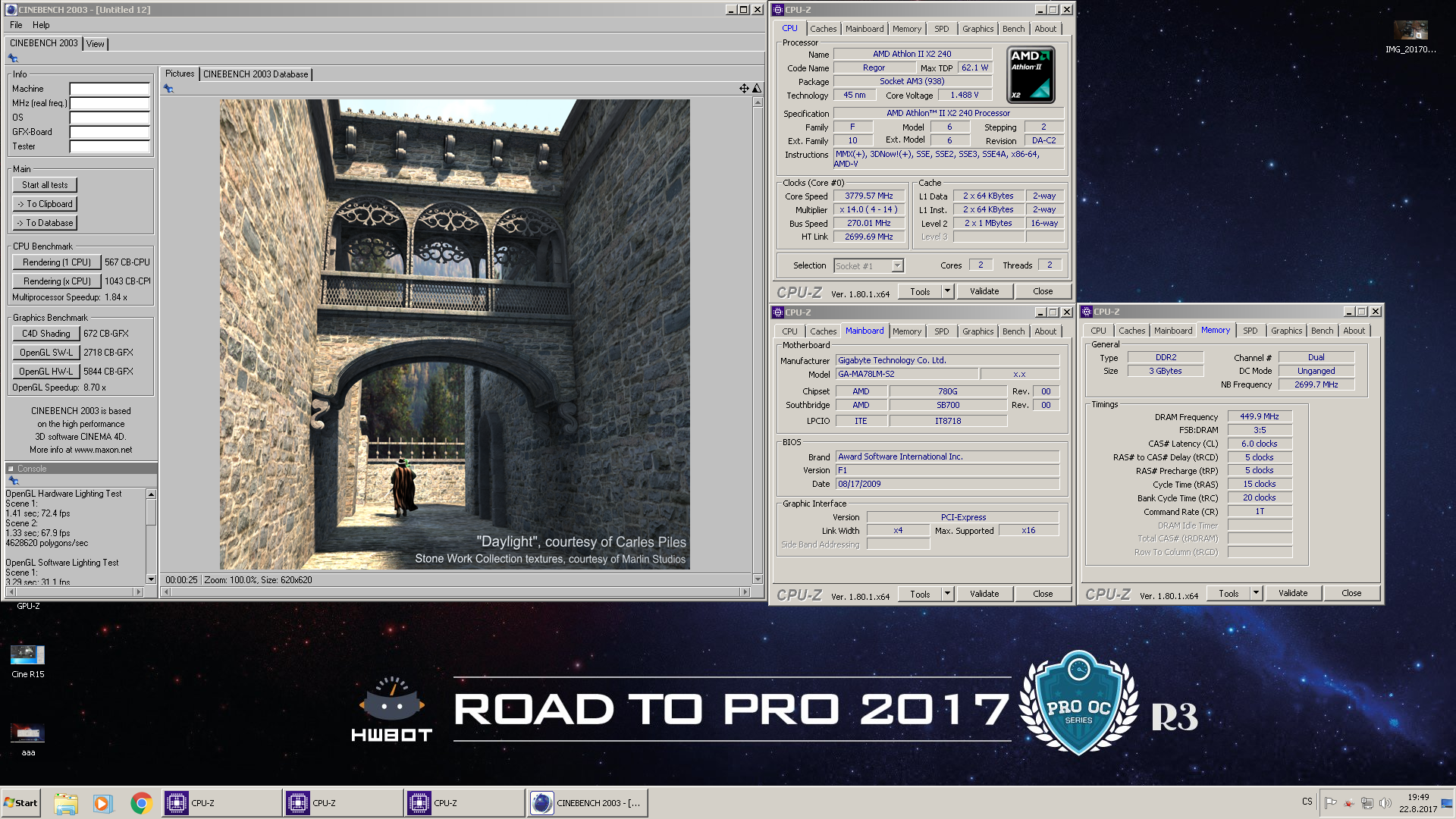Click Tools button in Mainboard CPU-Z window

pos(920,594)
